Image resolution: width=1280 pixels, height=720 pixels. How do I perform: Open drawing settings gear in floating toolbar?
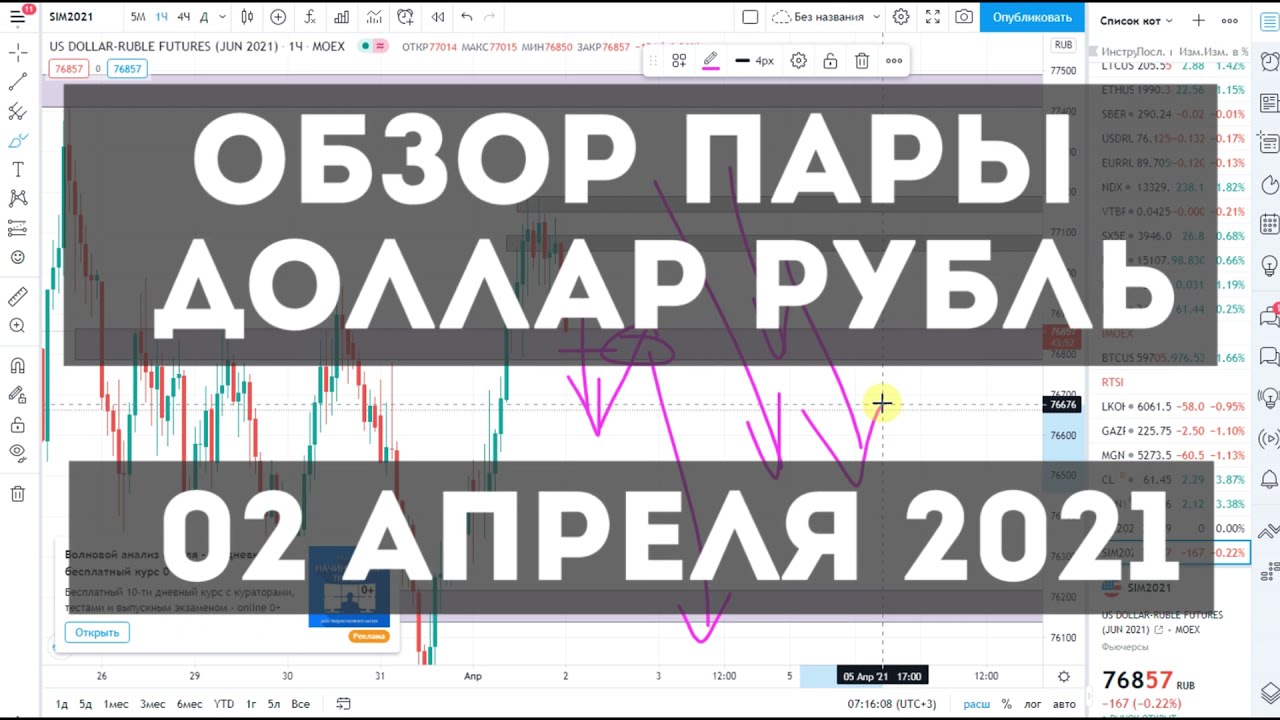pos(798,61)
